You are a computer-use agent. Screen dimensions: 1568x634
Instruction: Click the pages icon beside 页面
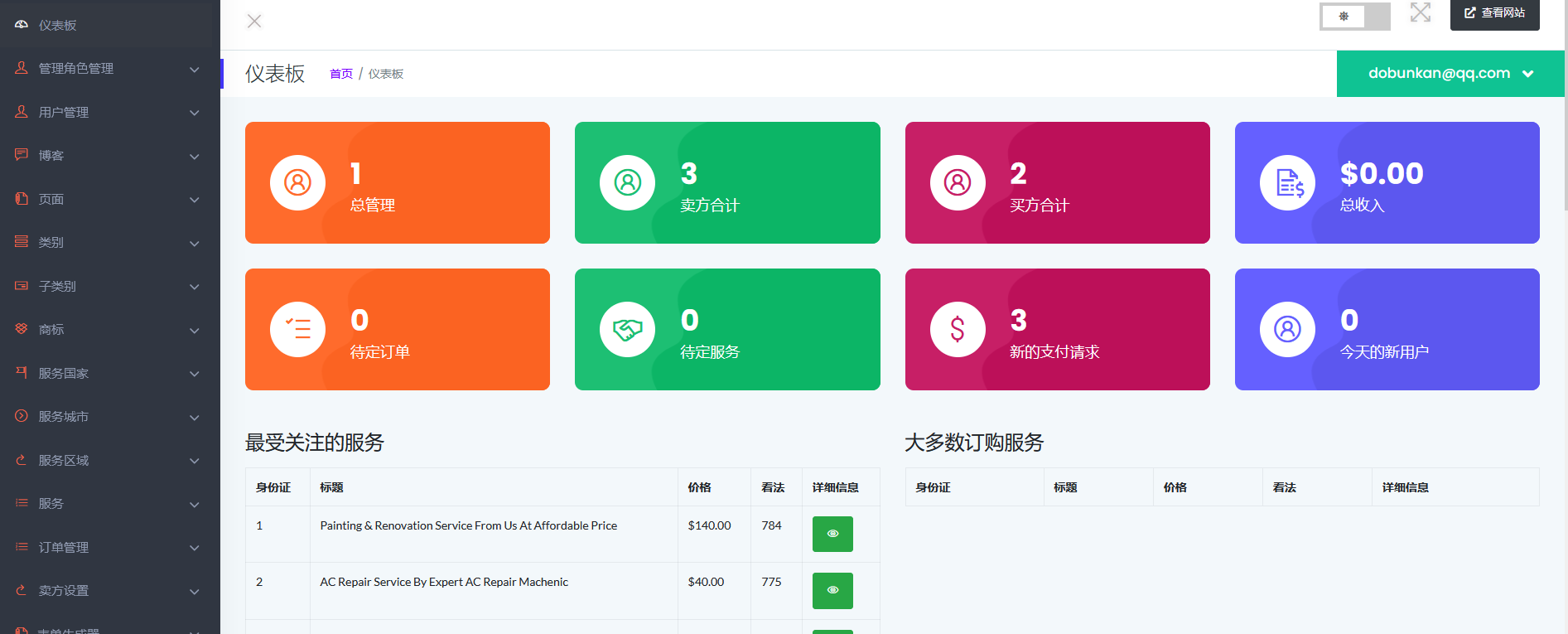pos(22,198)
